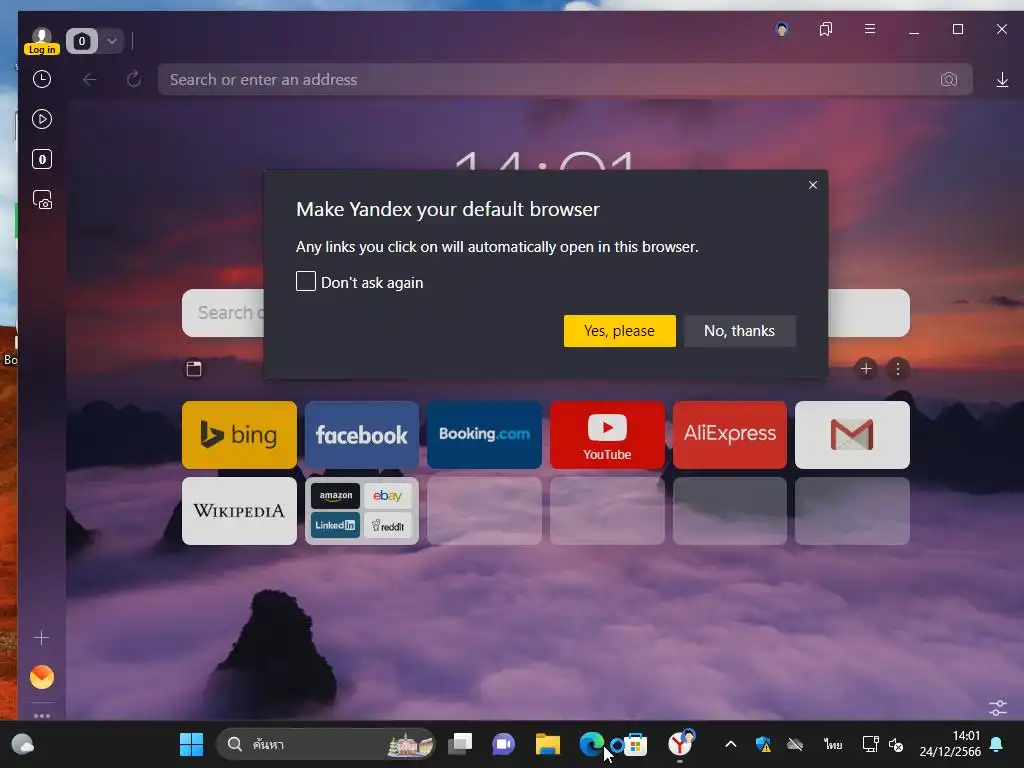Open the LinkedIn shortcut in folder tile
This screenshot has width=1024, height=768.
pos(336,525)
